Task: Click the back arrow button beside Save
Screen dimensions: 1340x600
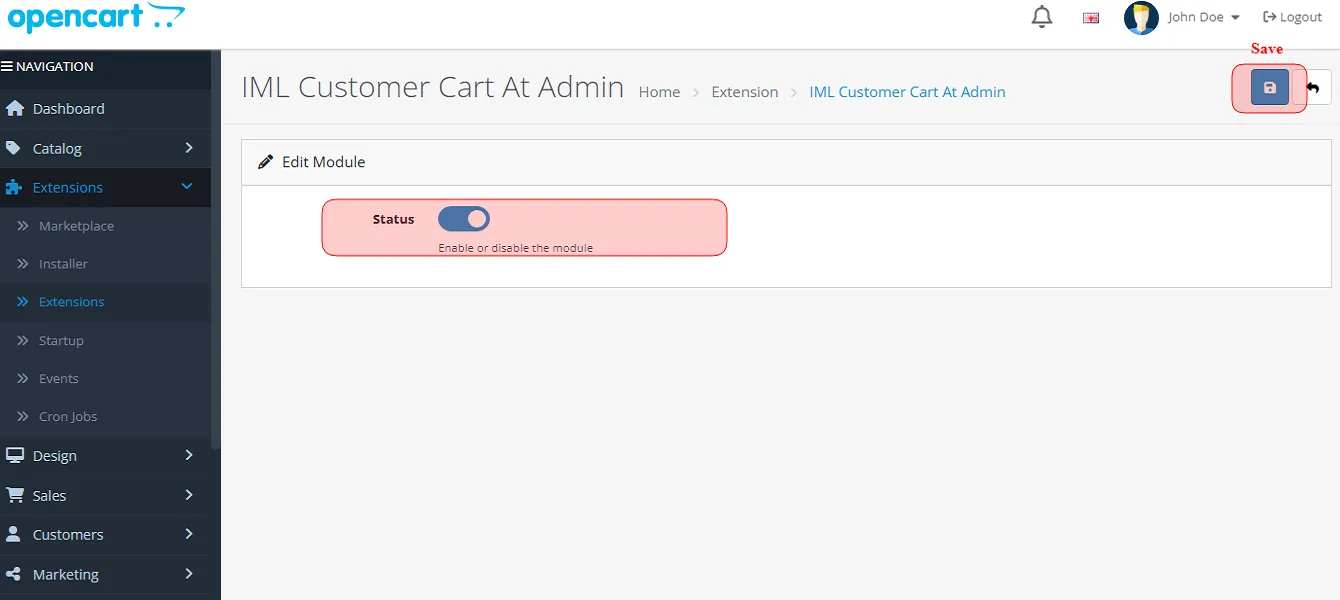Action: tap(1313, 88)
